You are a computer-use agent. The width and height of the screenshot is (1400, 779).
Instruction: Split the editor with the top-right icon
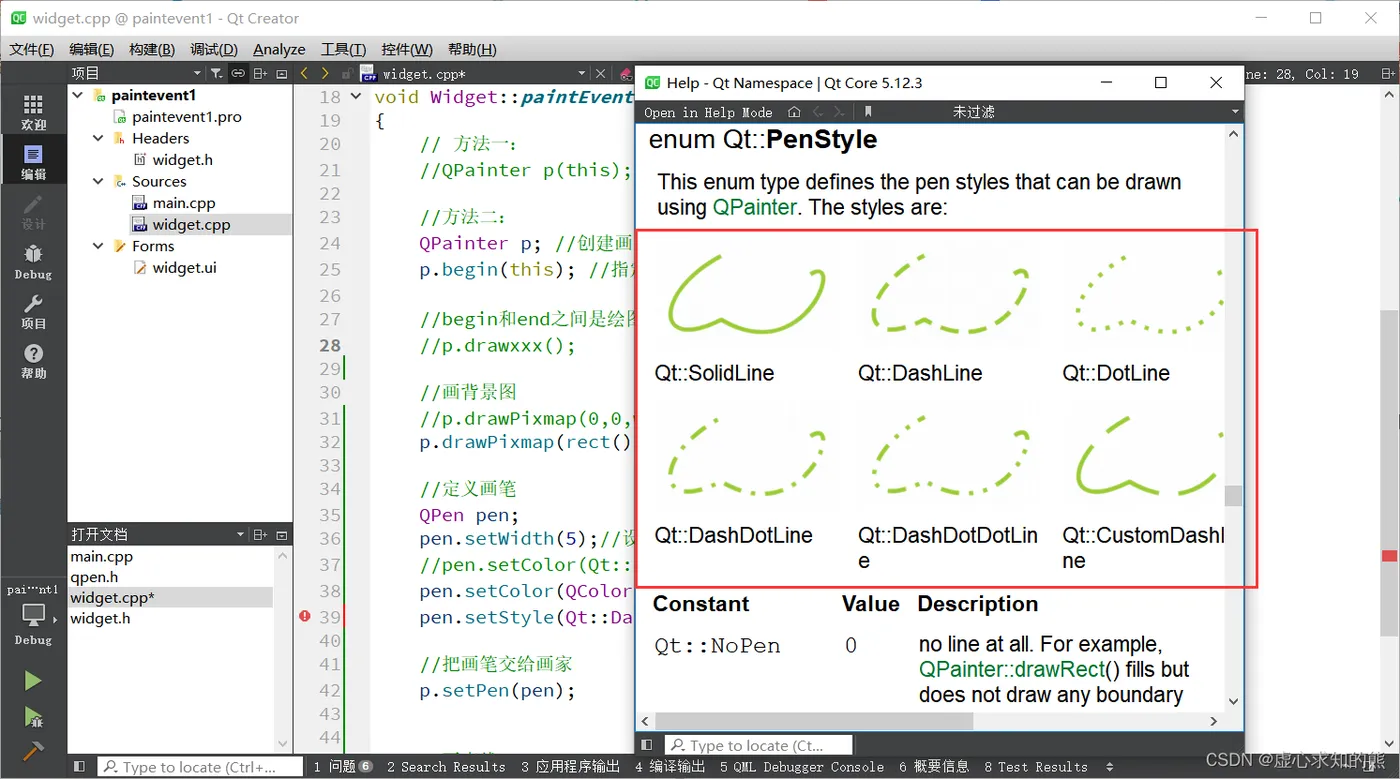(x=1389, y=73)
